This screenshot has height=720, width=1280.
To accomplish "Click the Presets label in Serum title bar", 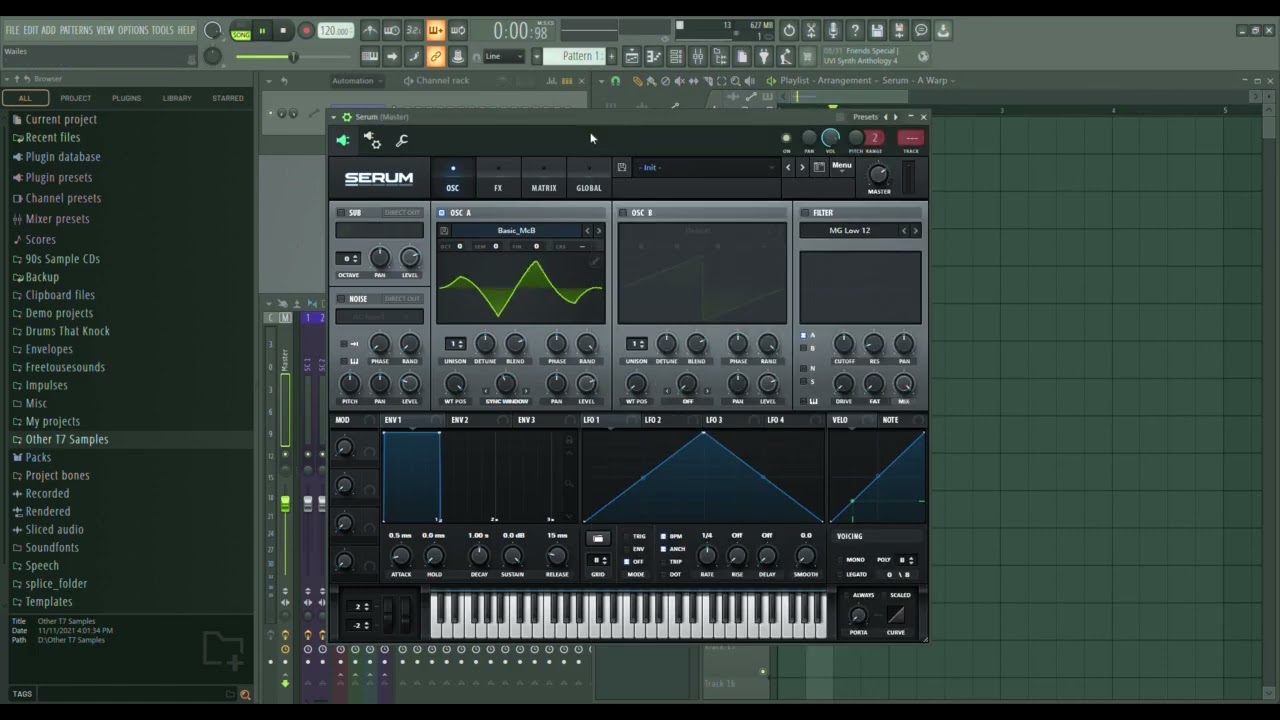I will 865,117.
